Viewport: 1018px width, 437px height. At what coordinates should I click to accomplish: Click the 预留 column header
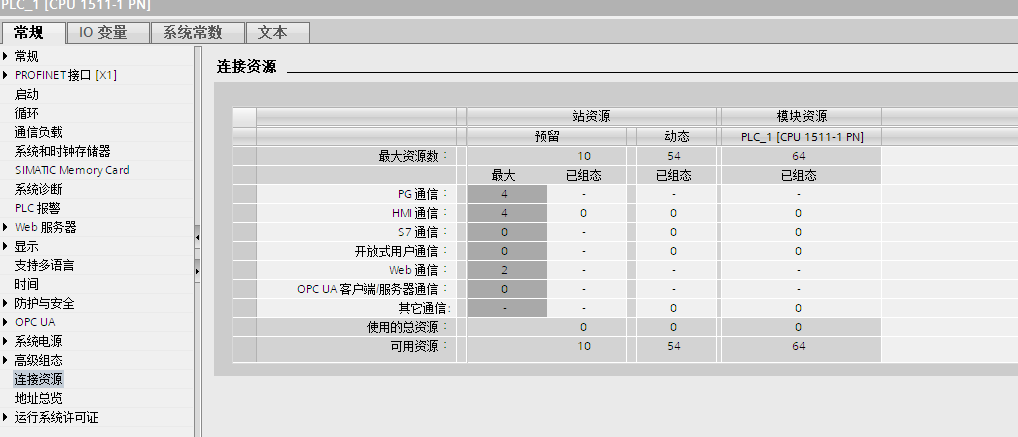[x=547, y=137]
